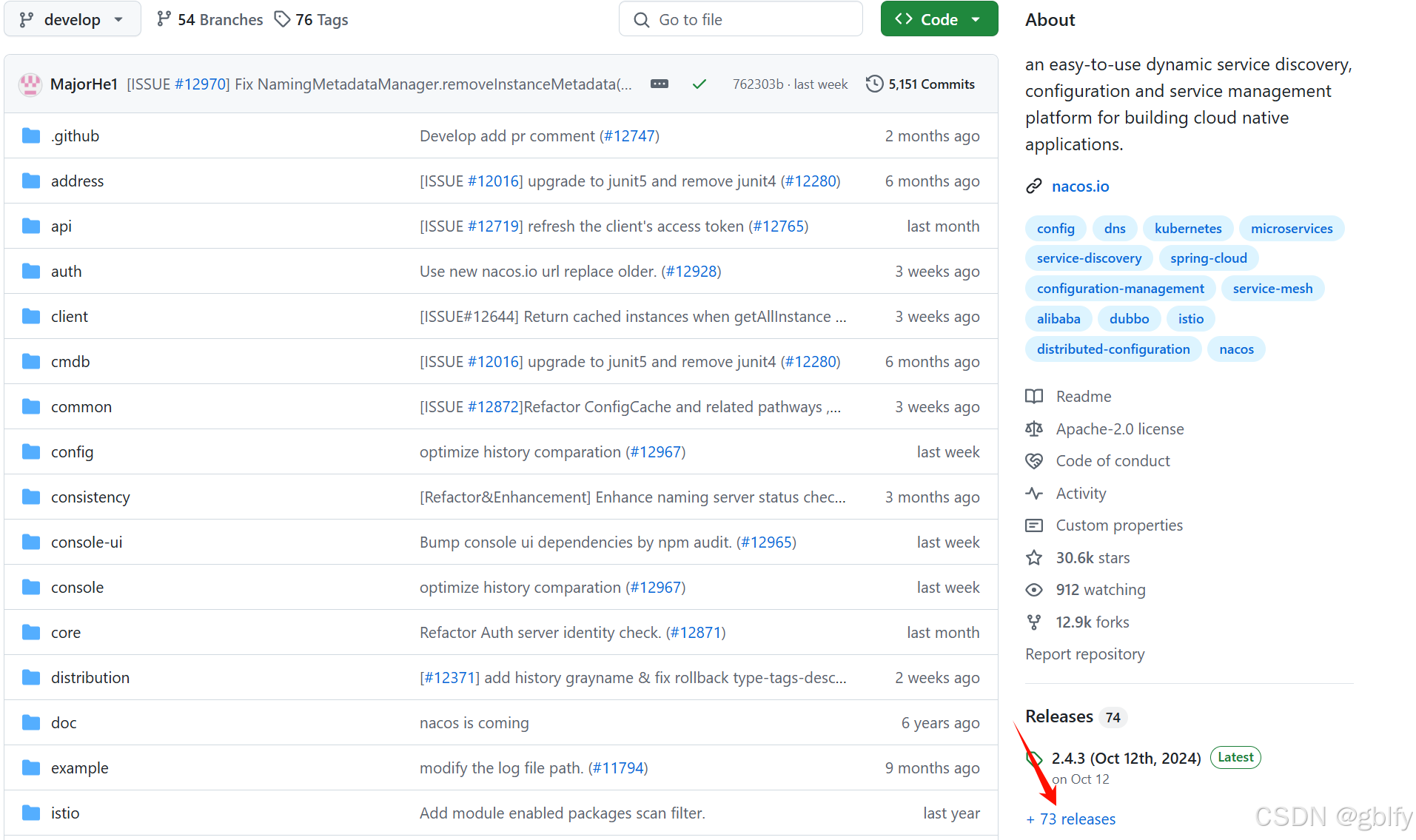Click the config folder icon

31,452
